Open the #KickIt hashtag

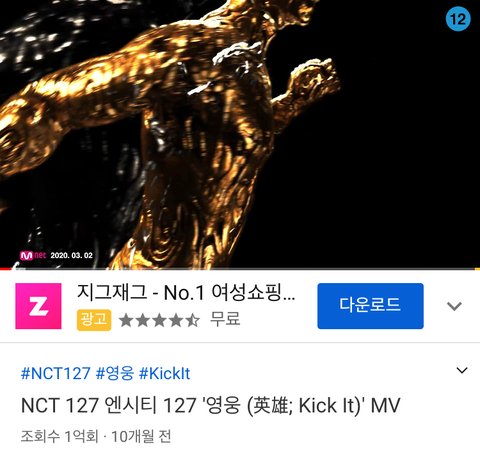click(164, 373)
